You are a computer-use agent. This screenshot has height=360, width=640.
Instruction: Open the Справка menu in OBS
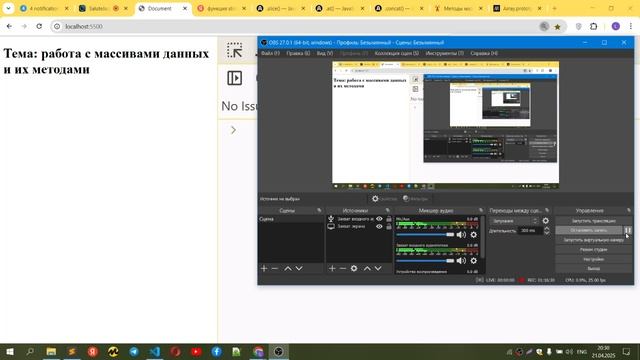pyautogui.click(x=484, y=53)
